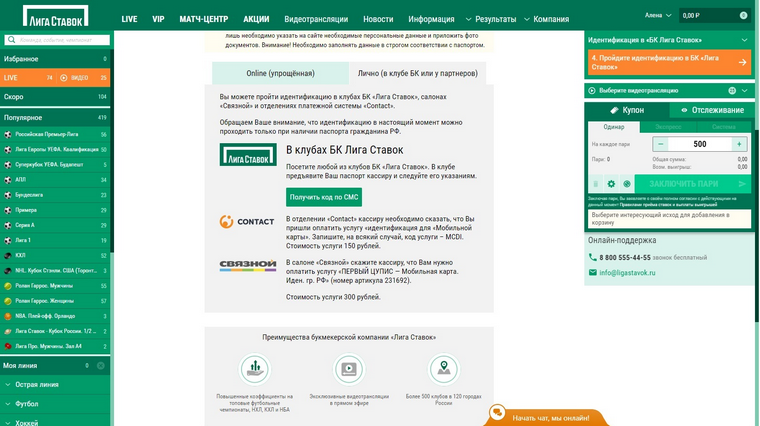Screen dimensions: 760x426
Task: Increase the stake with the plus button
Action: point(739,144)
